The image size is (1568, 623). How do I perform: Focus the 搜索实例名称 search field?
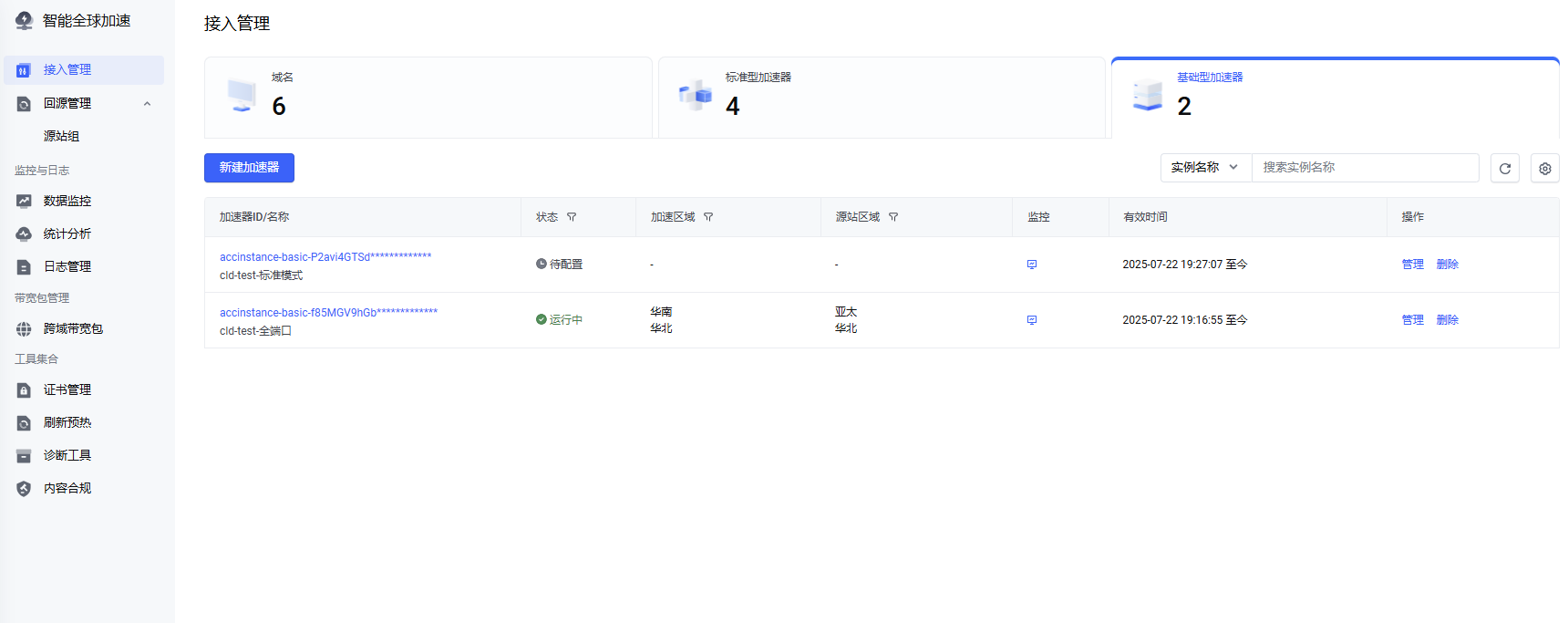tap(1364, 168)
